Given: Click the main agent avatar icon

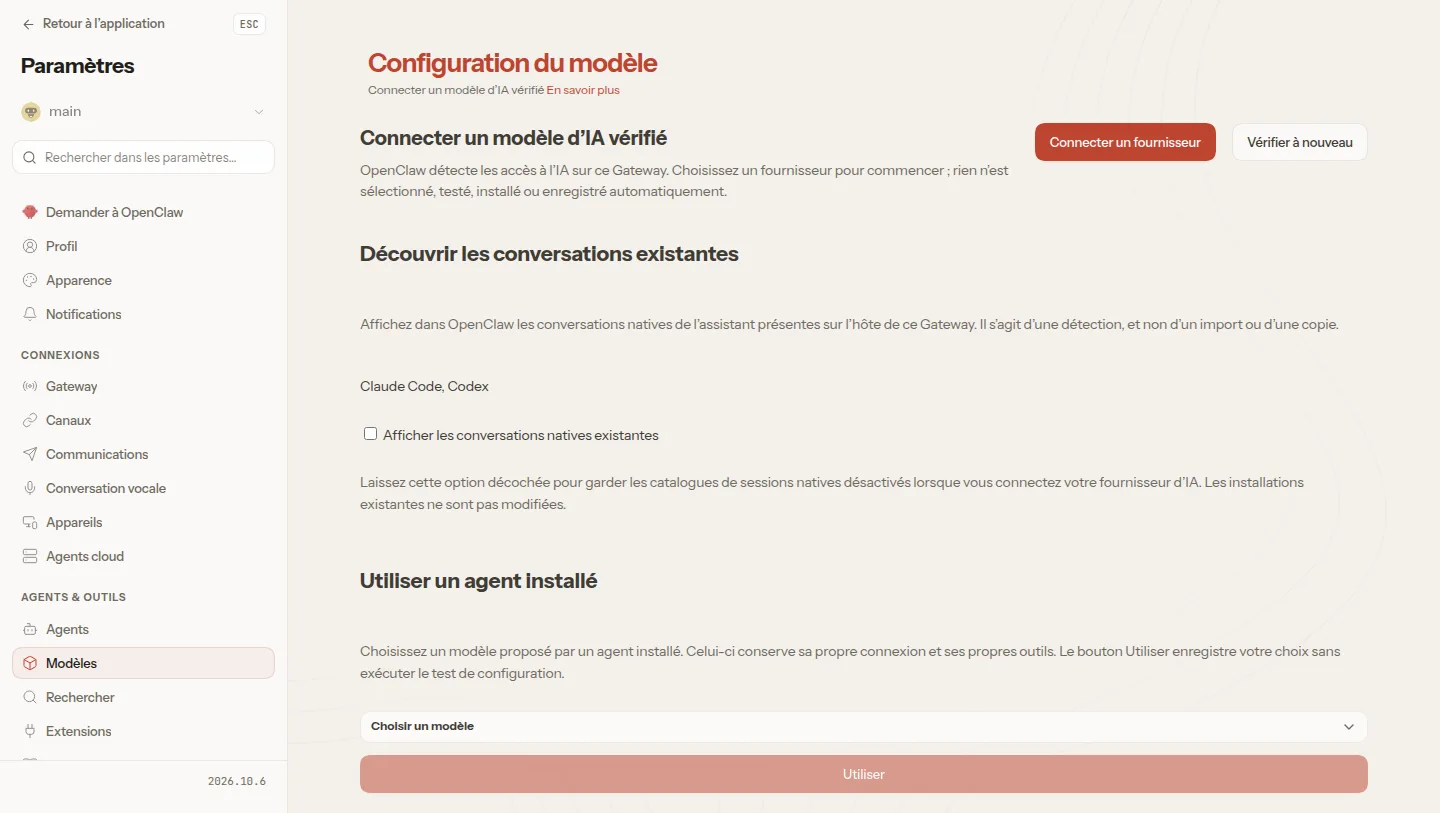Looking at the screenshot, I should [x=31, y=112].
